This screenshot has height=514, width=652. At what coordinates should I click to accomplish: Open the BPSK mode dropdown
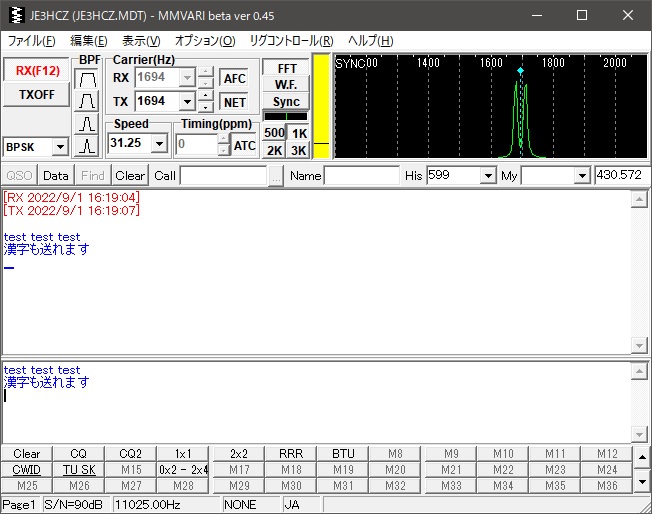pos(59,147)
